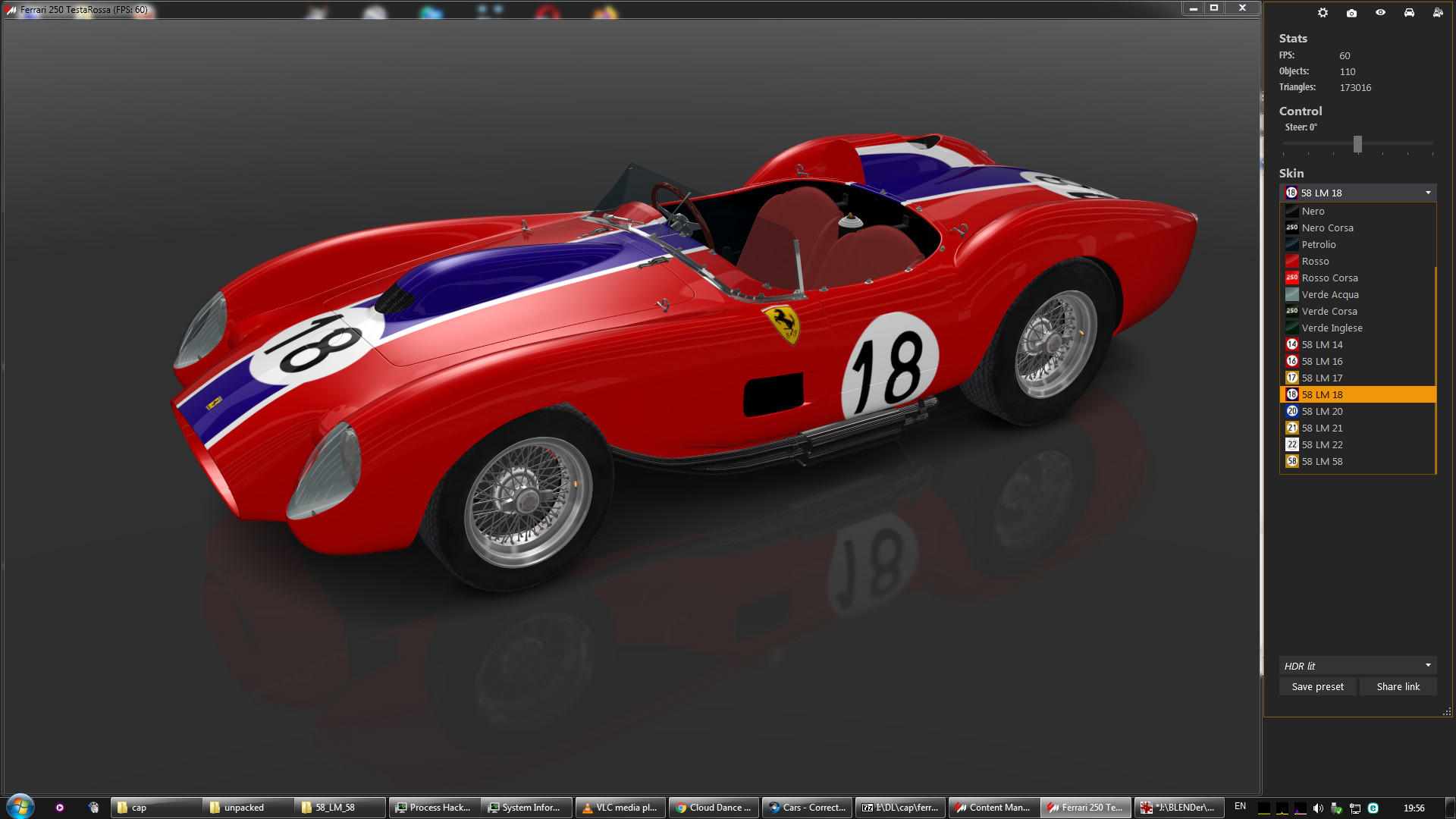Click the network tray icon
The image size is (1456, 819).
click(x=1354, y=808)
